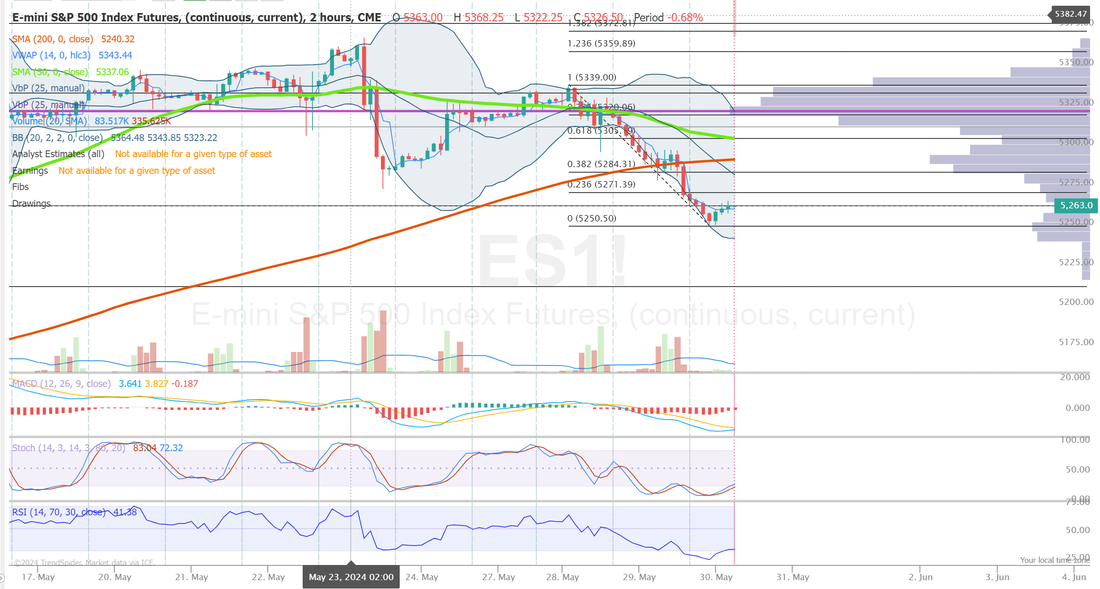Select the VWAP (14, 0, hlc3) indicator label
This screenshot has width=1100, height=589.
click(51, 55)
